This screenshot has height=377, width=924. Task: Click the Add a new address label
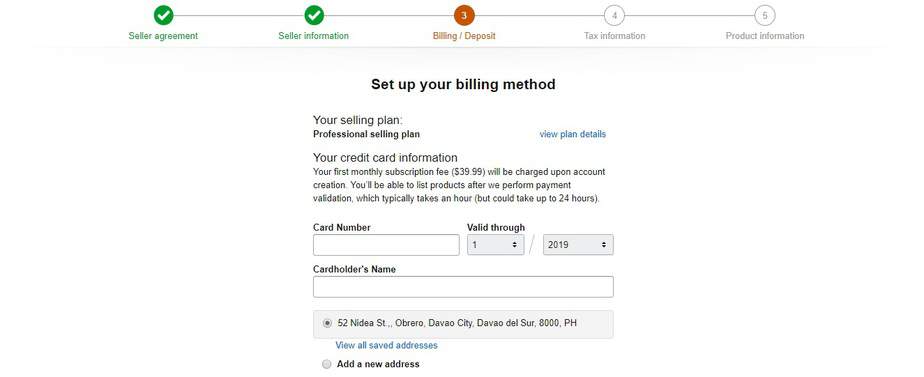tap(378, 364)
